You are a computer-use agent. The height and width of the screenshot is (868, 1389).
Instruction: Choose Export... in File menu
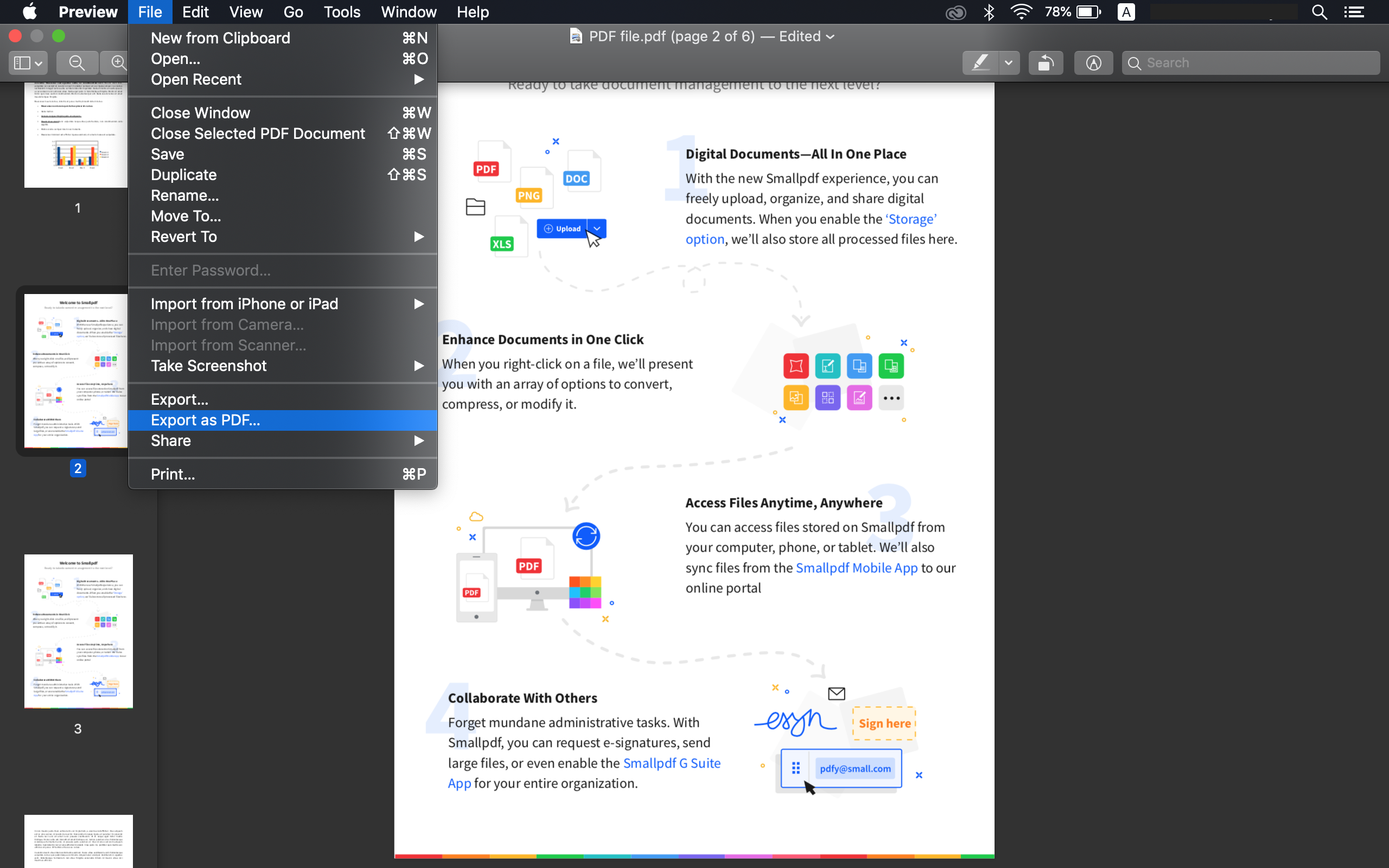(282, 399)
